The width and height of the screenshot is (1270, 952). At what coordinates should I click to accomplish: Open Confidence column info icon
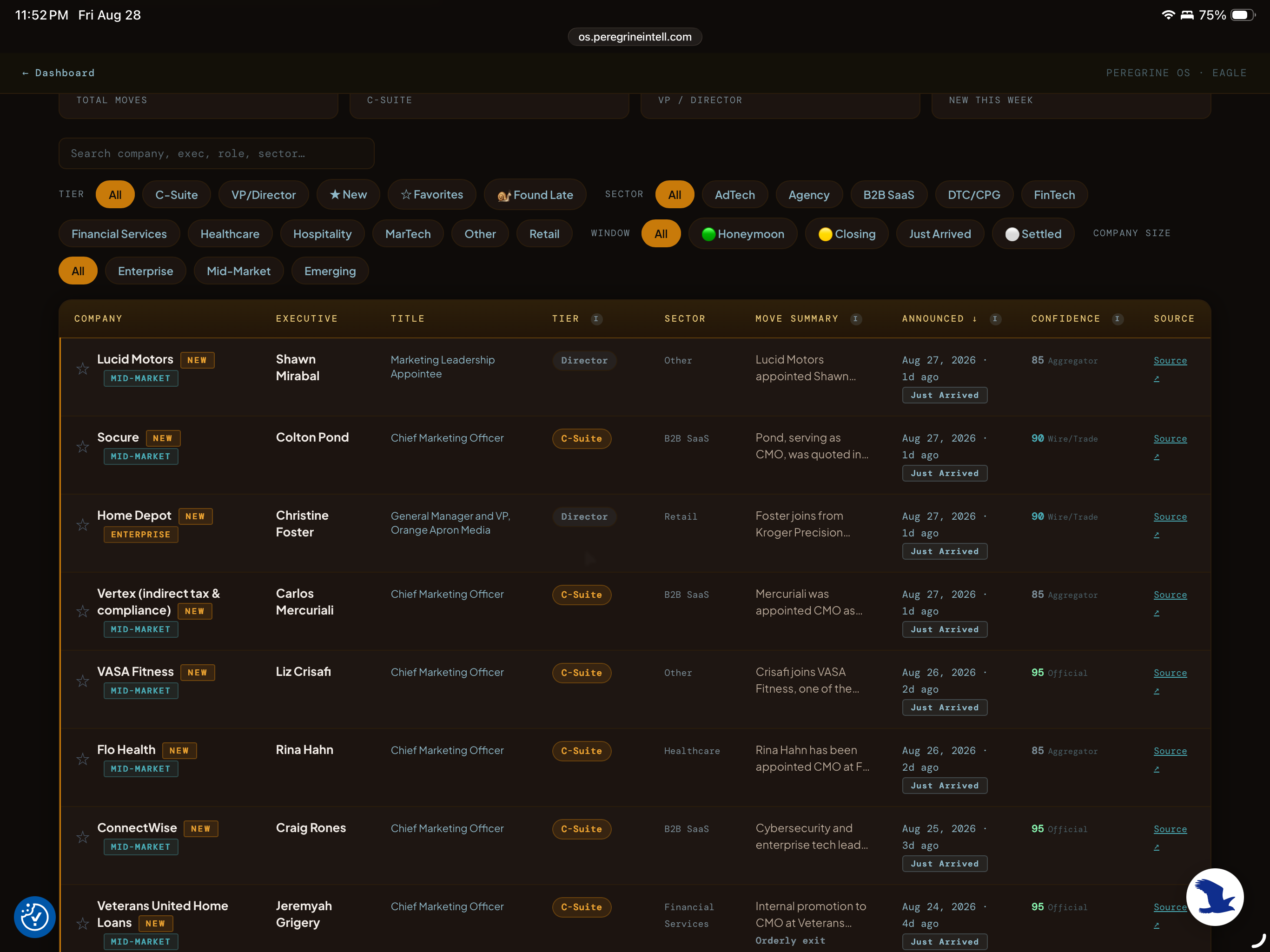[x=1117, y=319]
